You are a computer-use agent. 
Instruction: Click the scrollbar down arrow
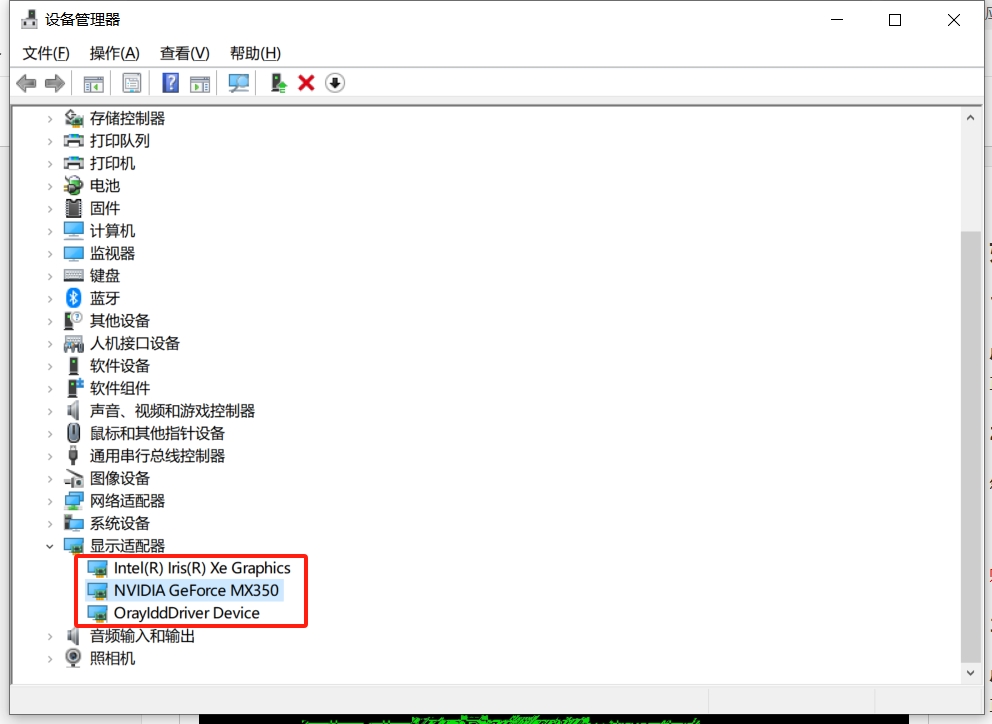click(x=970, y=673)
